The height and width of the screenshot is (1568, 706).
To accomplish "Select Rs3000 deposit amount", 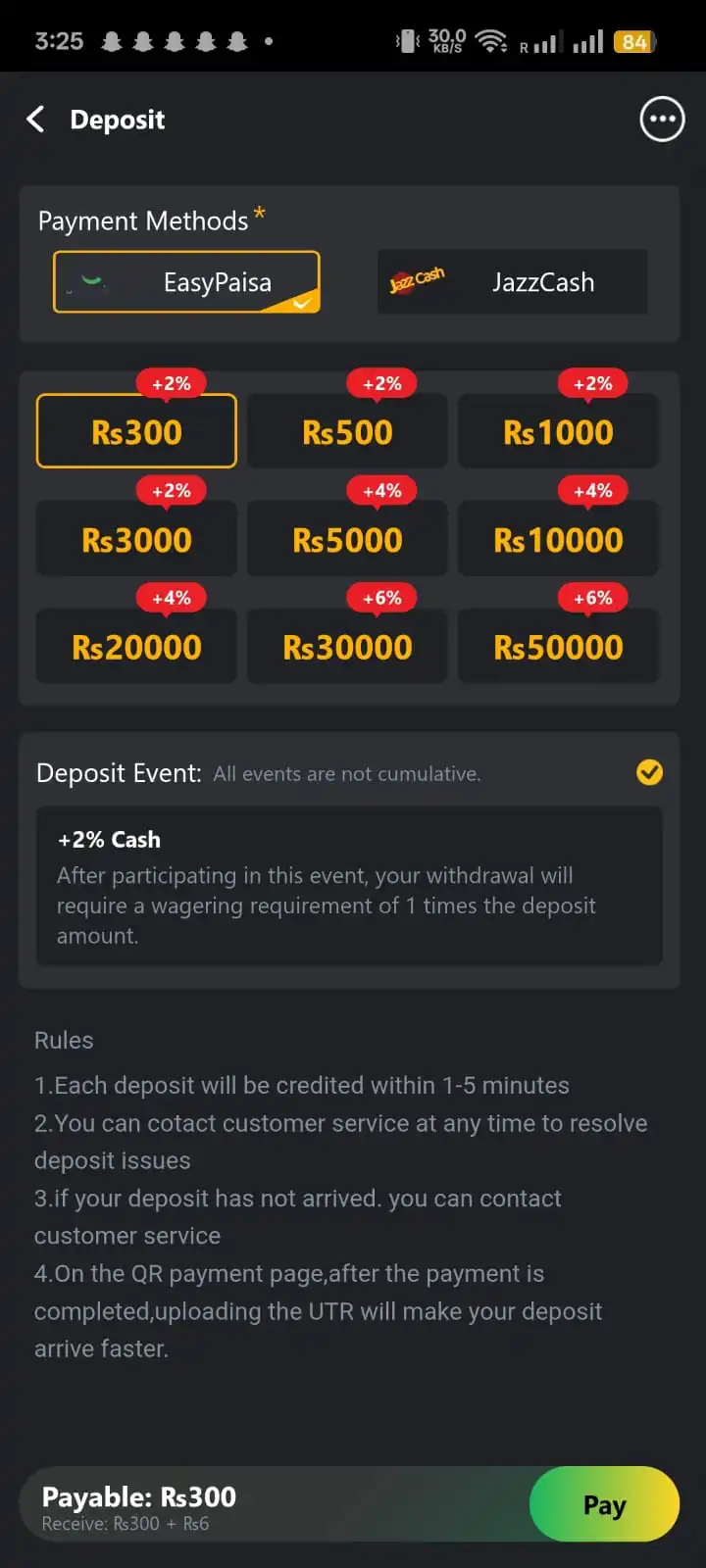I will (x=136, y=540).
